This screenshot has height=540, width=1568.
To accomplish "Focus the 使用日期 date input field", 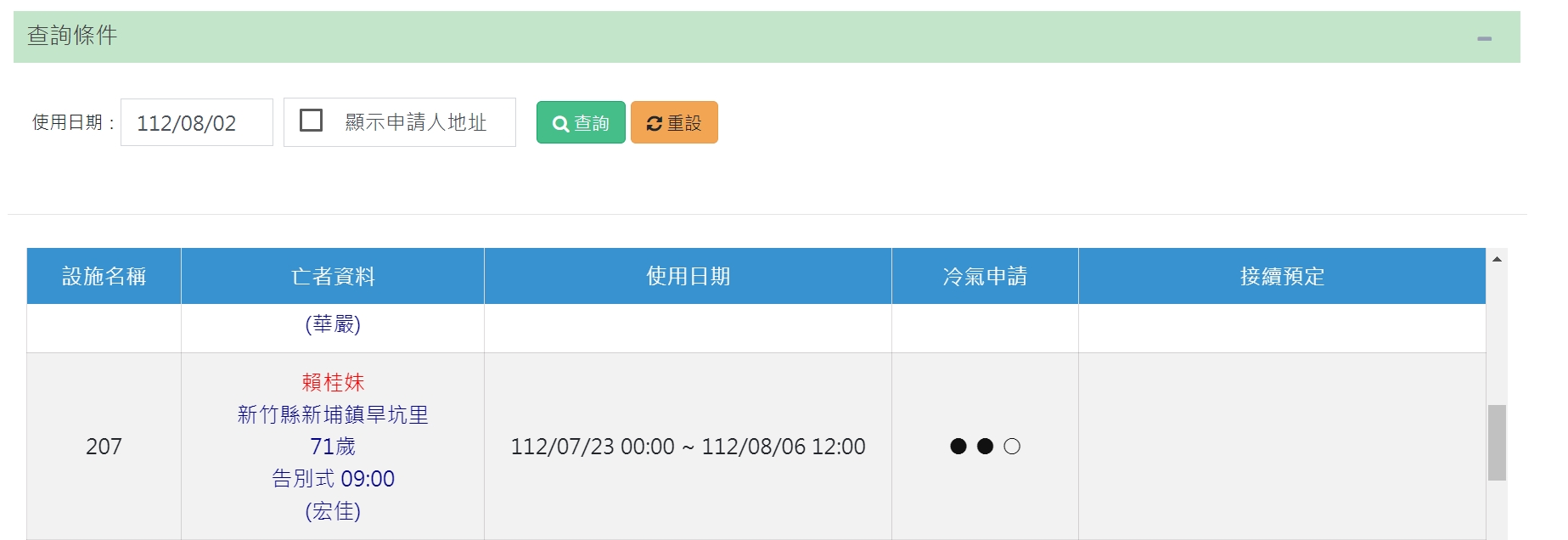I will 196,122.
